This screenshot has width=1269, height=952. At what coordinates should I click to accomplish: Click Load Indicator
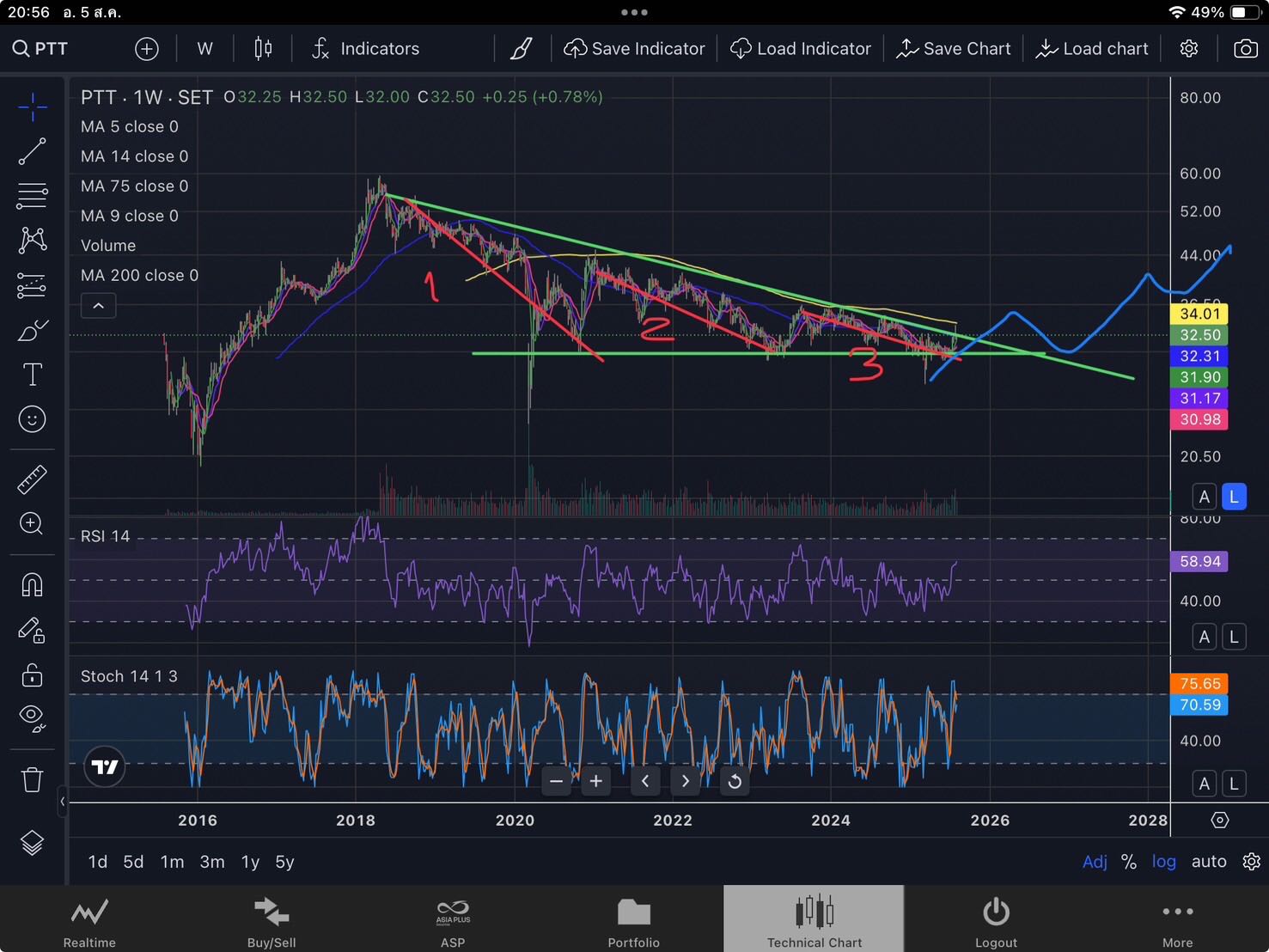pyautogui.click(x=801, y=49)
